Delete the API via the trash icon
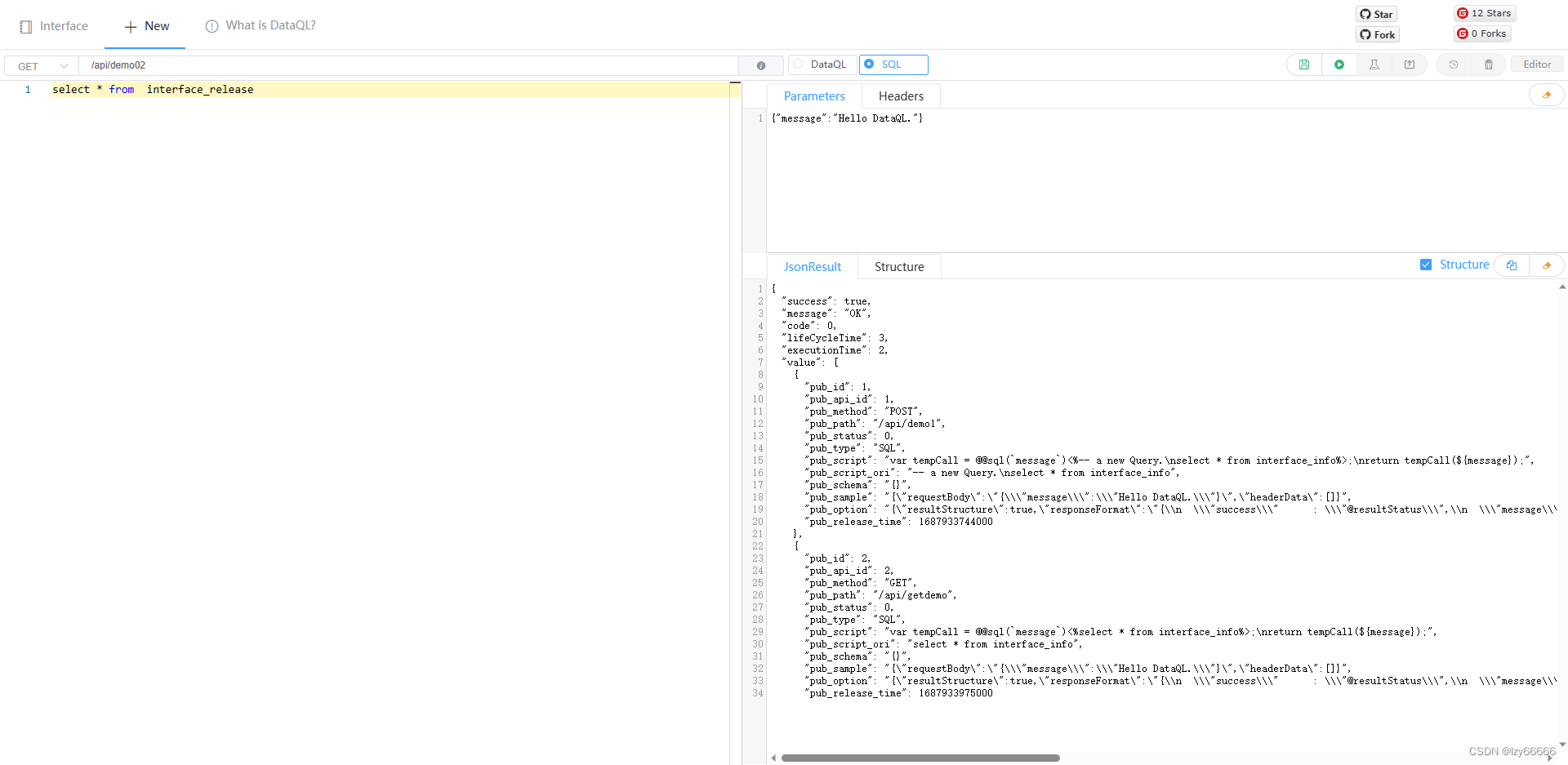Screen dimensions: 1568x765 click(x=1489, y=64)
